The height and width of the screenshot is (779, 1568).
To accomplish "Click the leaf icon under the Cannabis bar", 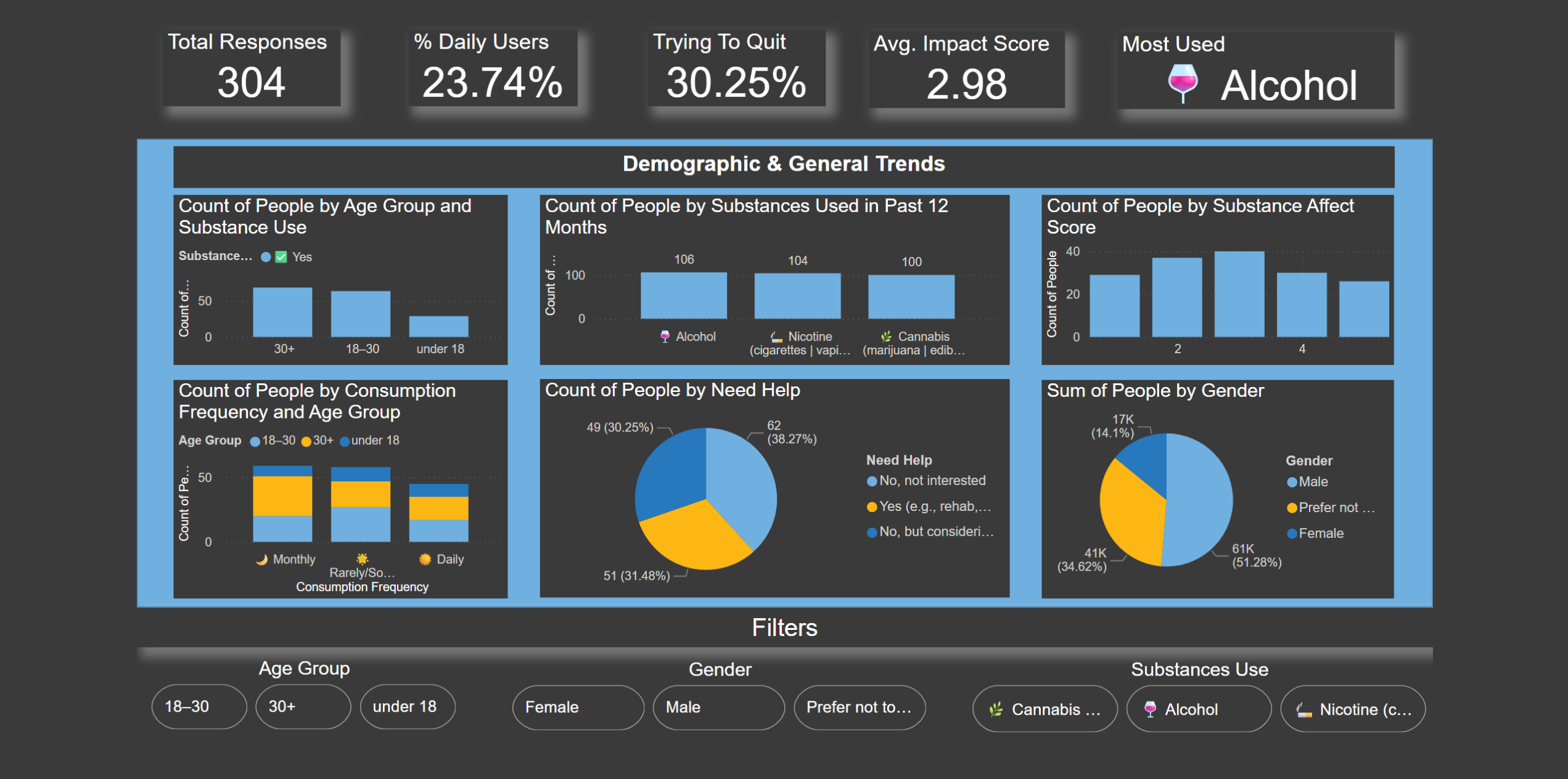I will point(886,336).
